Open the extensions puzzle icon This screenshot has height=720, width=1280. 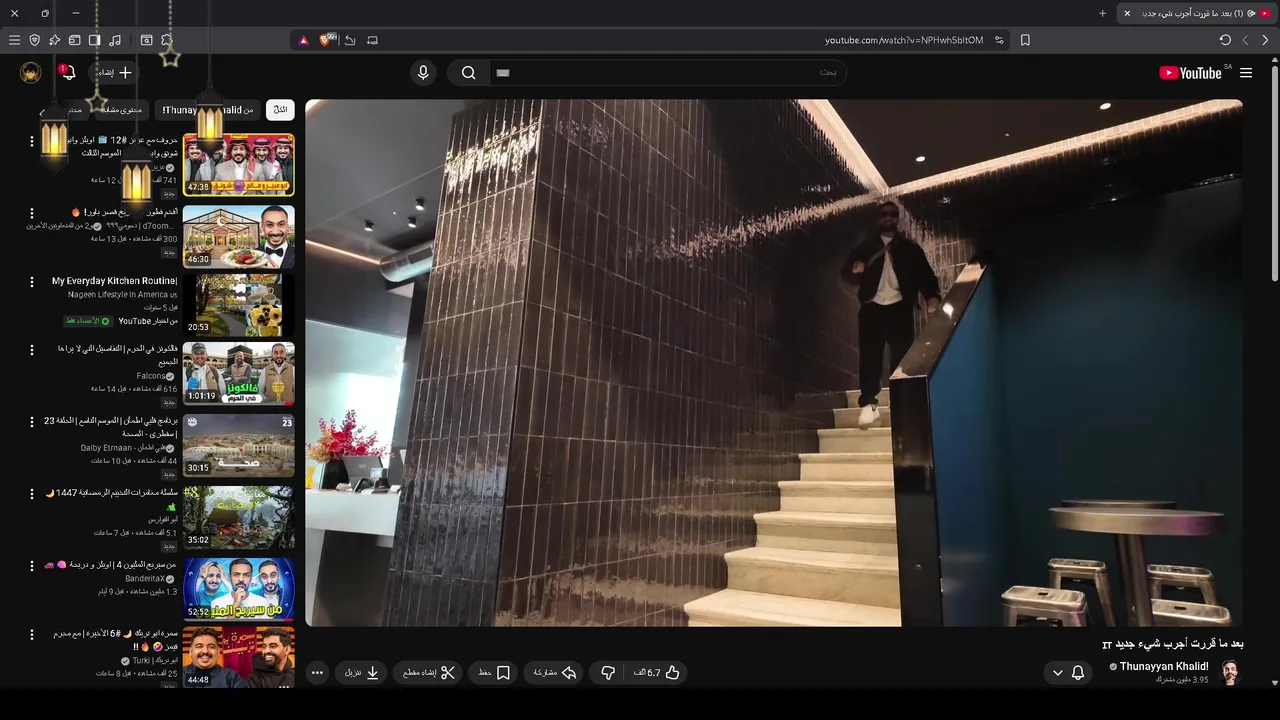(x=167, y=40)
